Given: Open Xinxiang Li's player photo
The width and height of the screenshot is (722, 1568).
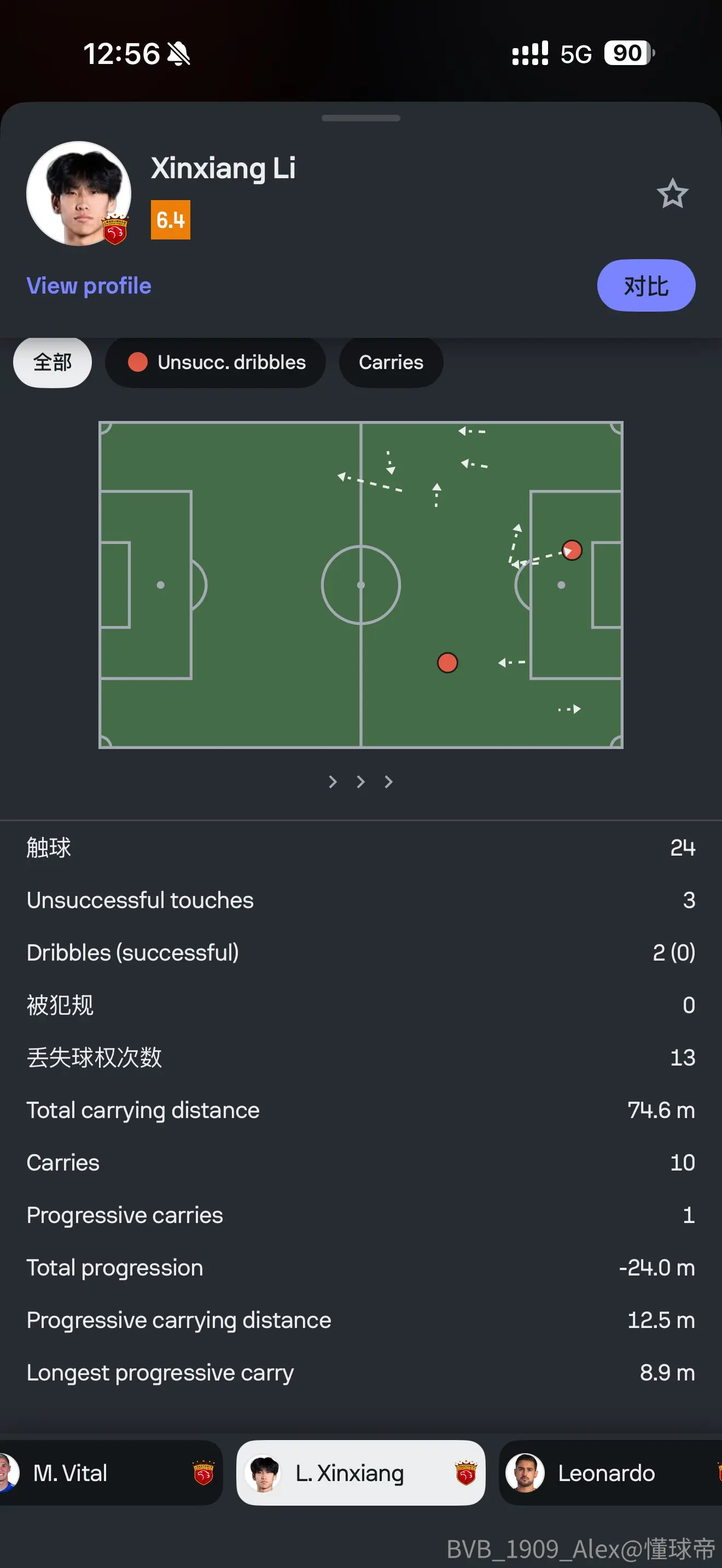Looking at the screenshot, I should [79, 194].
